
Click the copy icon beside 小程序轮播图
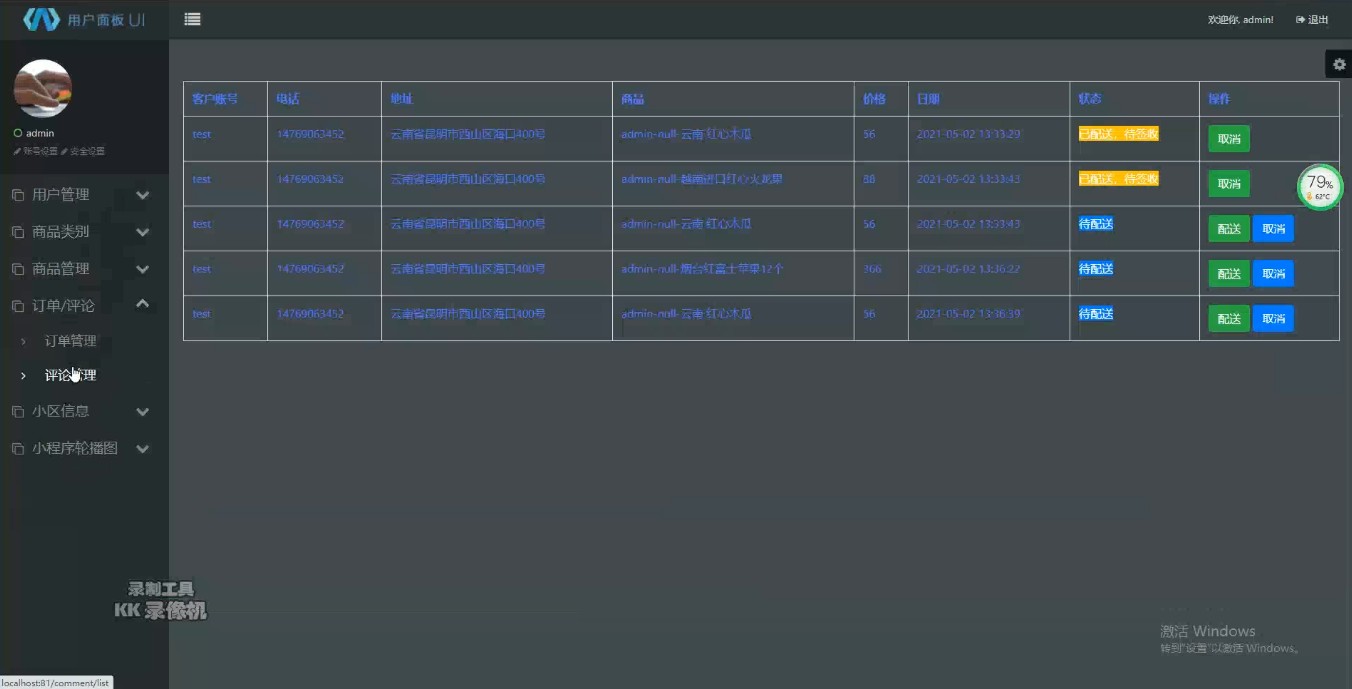(x=17, y=449)
